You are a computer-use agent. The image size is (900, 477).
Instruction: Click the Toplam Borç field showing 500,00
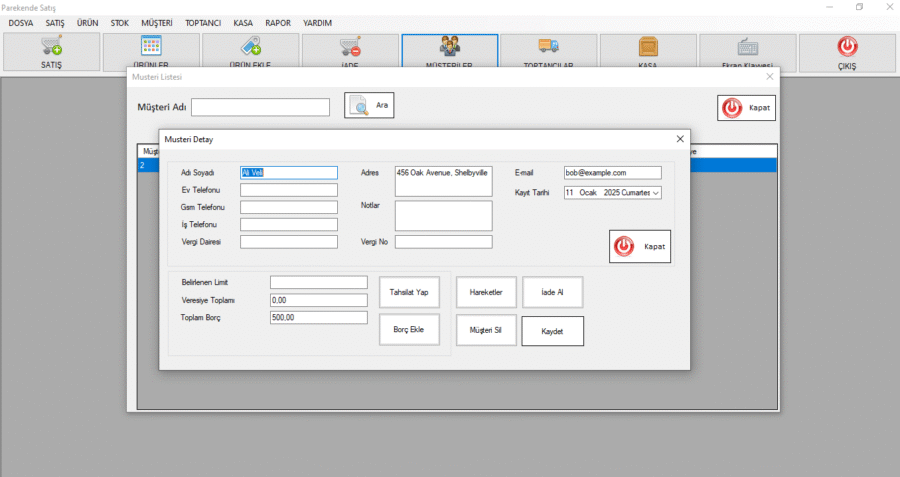click(x=319, y=317)
